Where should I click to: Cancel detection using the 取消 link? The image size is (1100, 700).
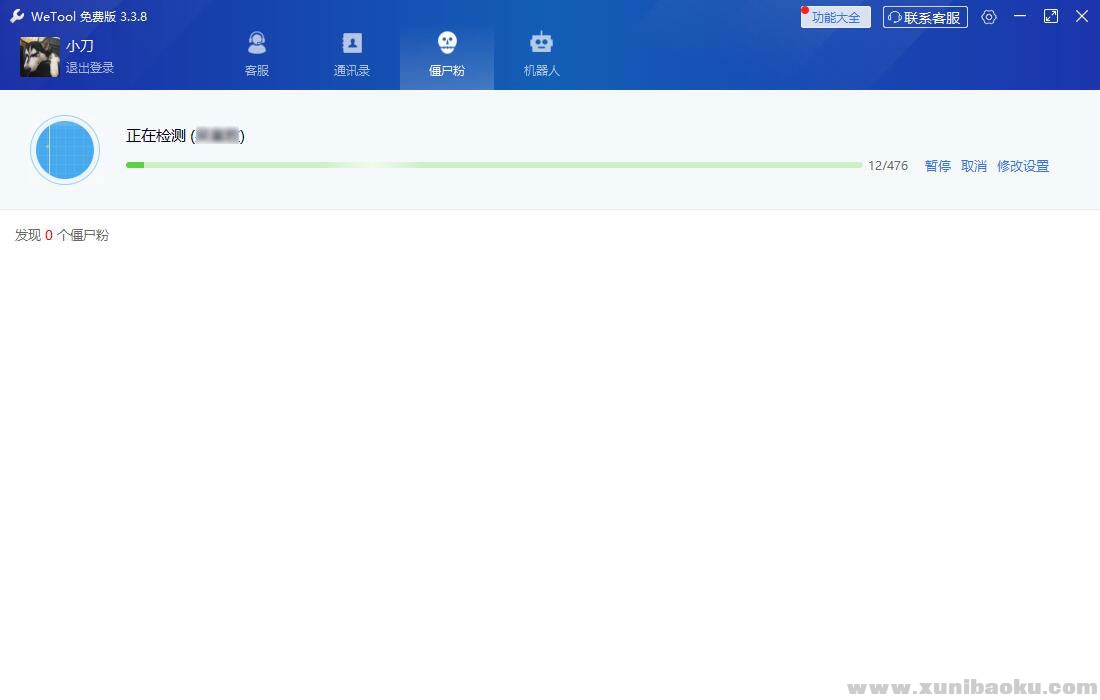click(x=974, y=166)
